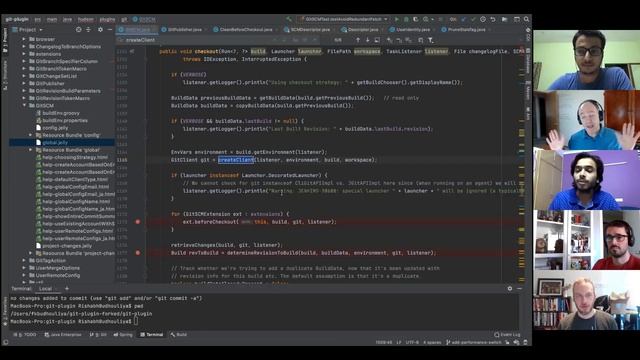The height and width of the screenshot is (360, 640).
Task: Add a new terminal session tab
Action: (x=67, y=288)
